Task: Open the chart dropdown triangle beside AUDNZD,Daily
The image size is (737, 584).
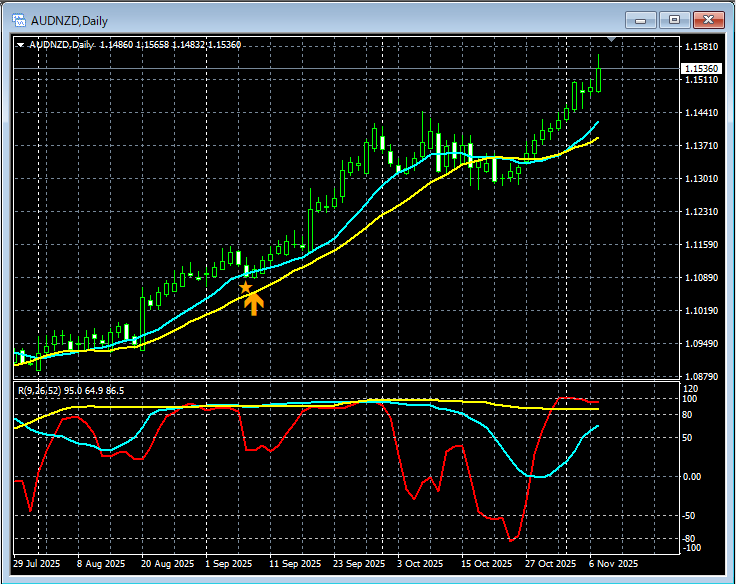Action: 20,45
